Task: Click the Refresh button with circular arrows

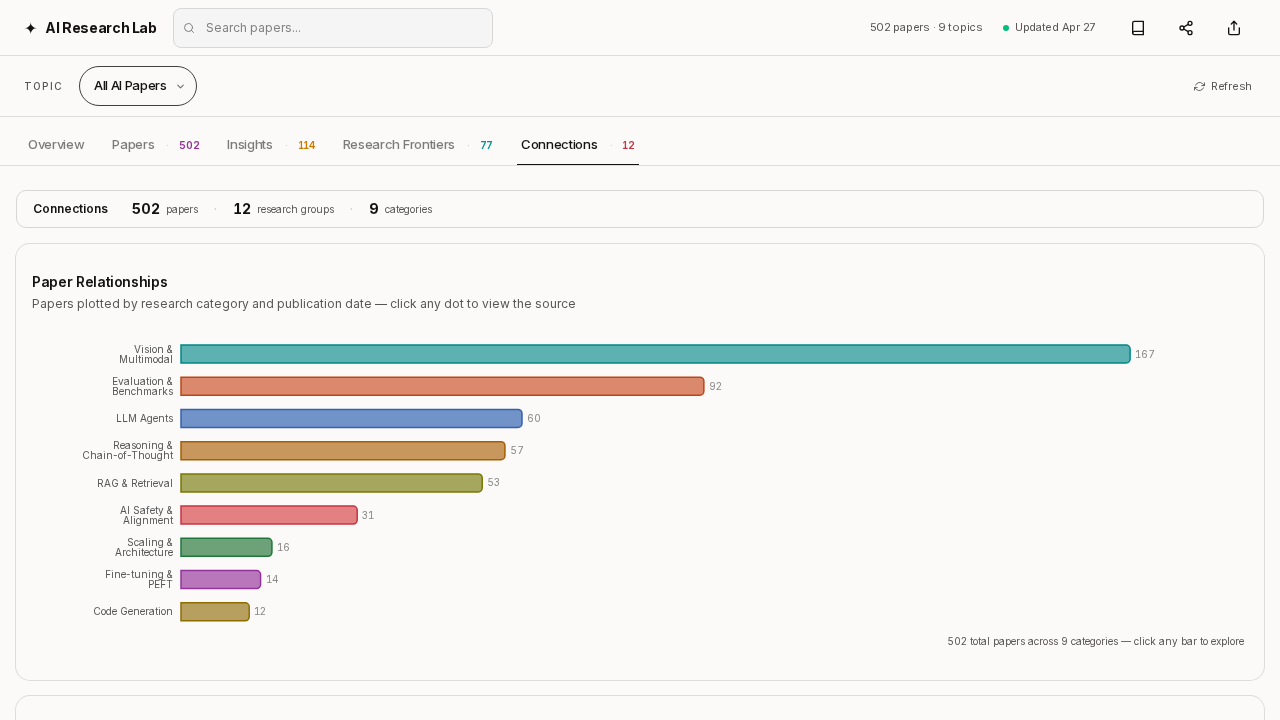Action: tap(1222, 86)
